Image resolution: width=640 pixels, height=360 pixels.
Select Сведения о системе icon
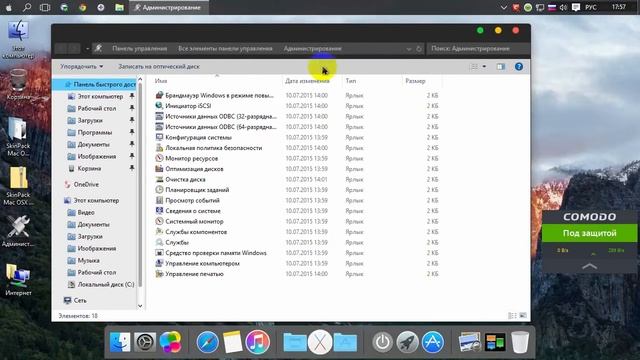[x=159, y=211]
